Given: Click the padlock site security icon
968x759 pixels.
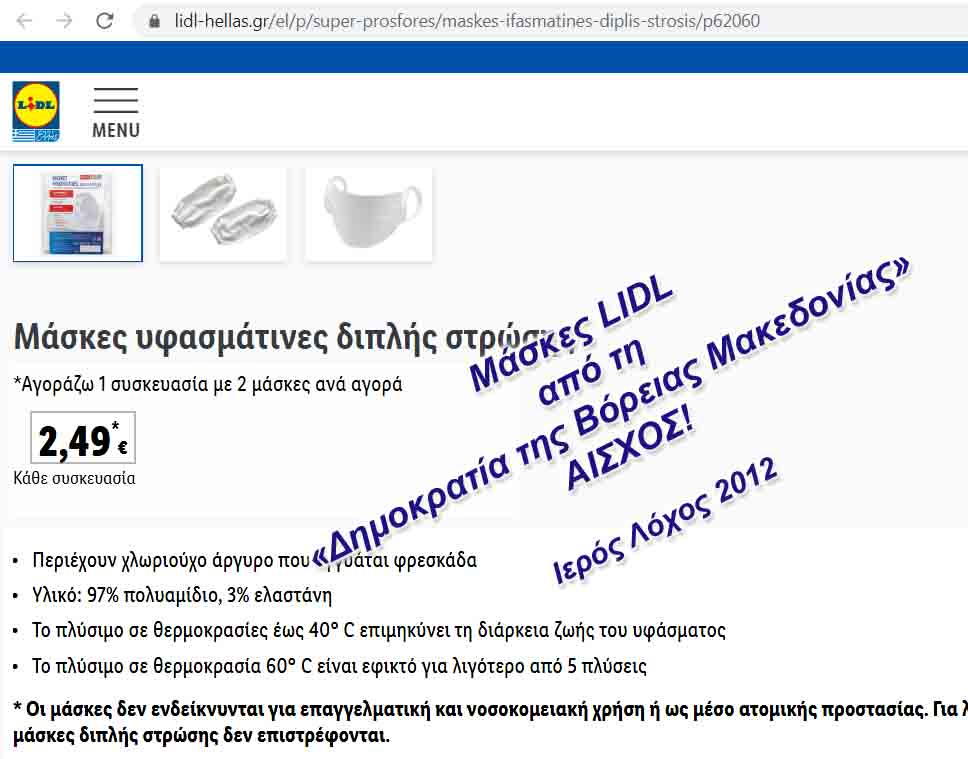Looking at the screenshot, I should [154, 22].
